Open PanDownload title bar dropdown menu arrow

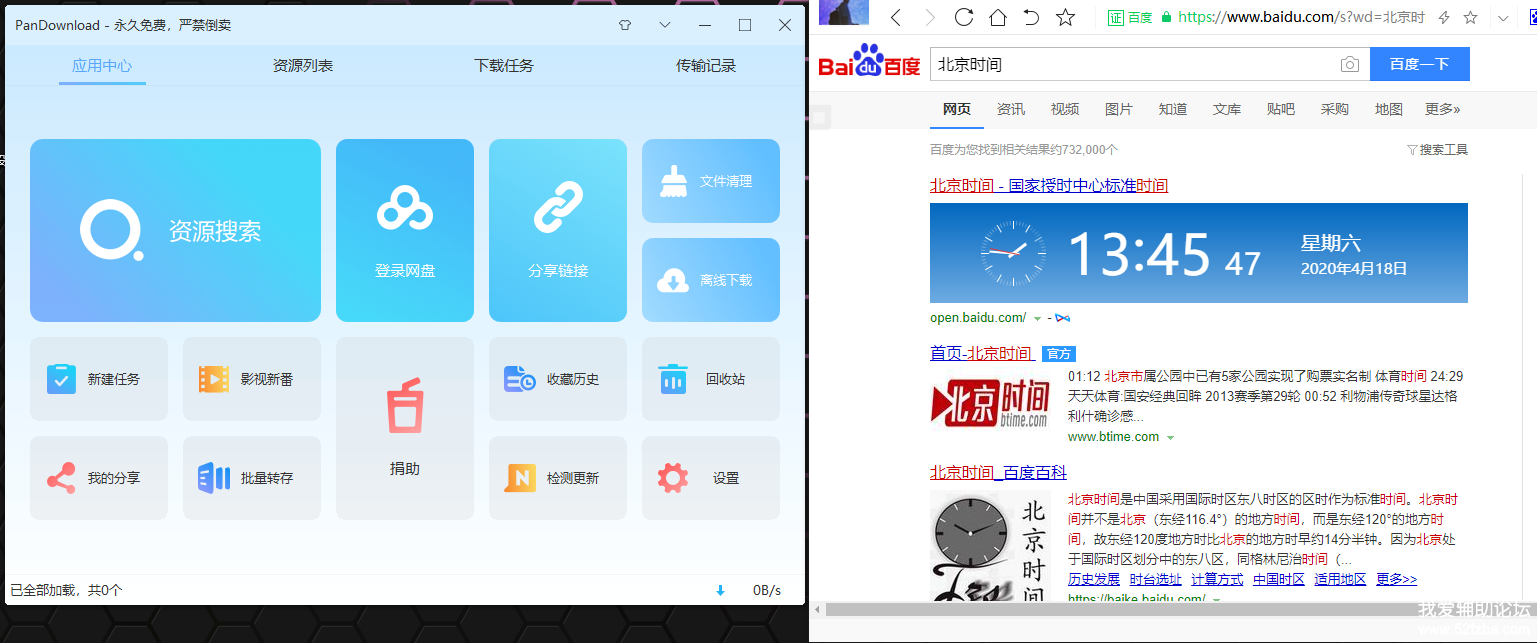click(x=665, y=25)
